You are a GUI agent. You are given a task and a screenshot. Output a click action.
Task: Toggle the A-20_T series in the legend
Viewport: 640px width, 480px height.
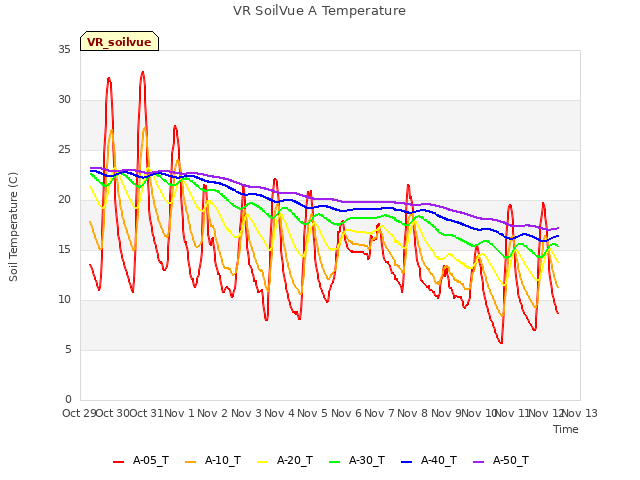tap(285, 461)
